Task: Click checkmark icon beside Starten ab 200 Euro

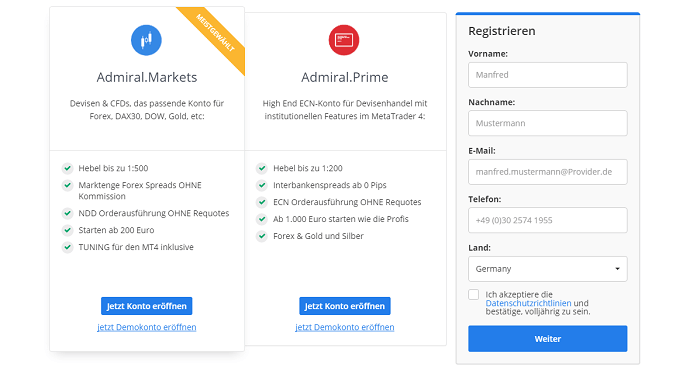Action: click(67, 230)
